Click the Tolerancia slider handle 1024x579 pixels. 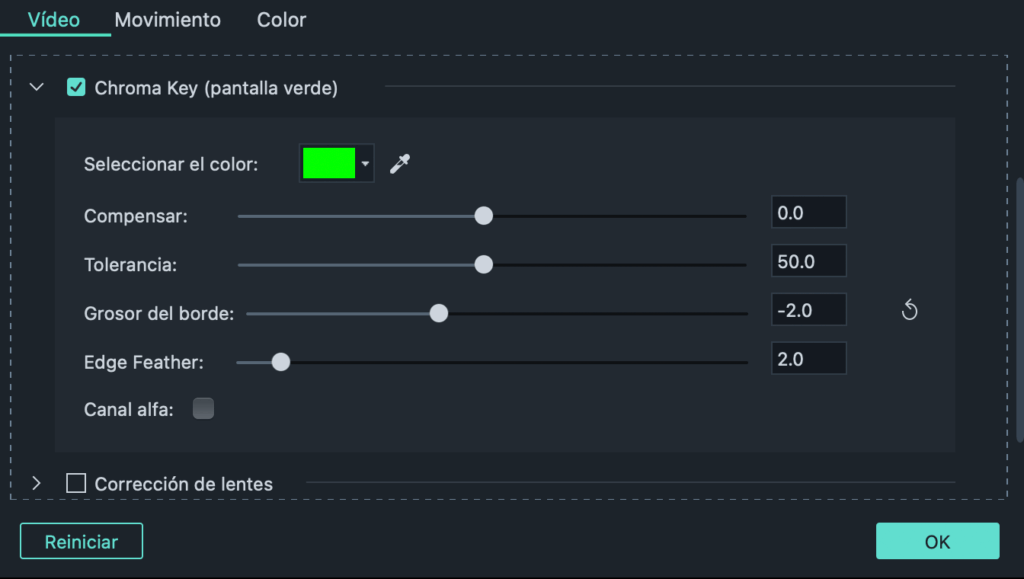[484, 264]
